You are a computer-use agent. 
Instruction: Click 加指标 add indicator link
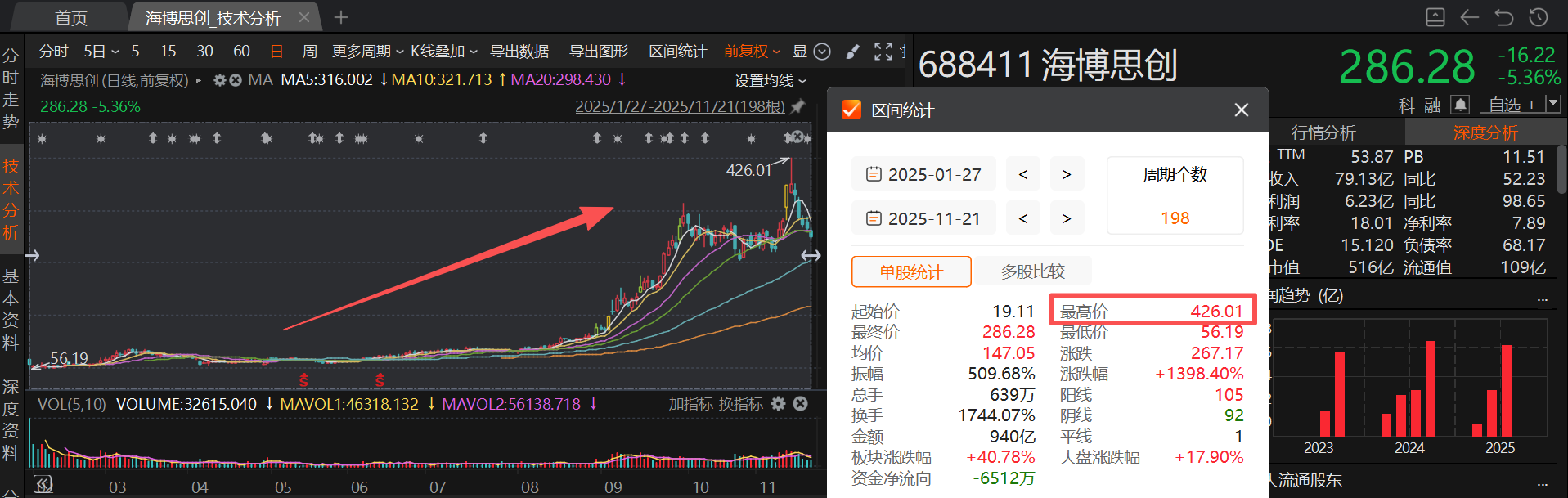click(690, 404)
